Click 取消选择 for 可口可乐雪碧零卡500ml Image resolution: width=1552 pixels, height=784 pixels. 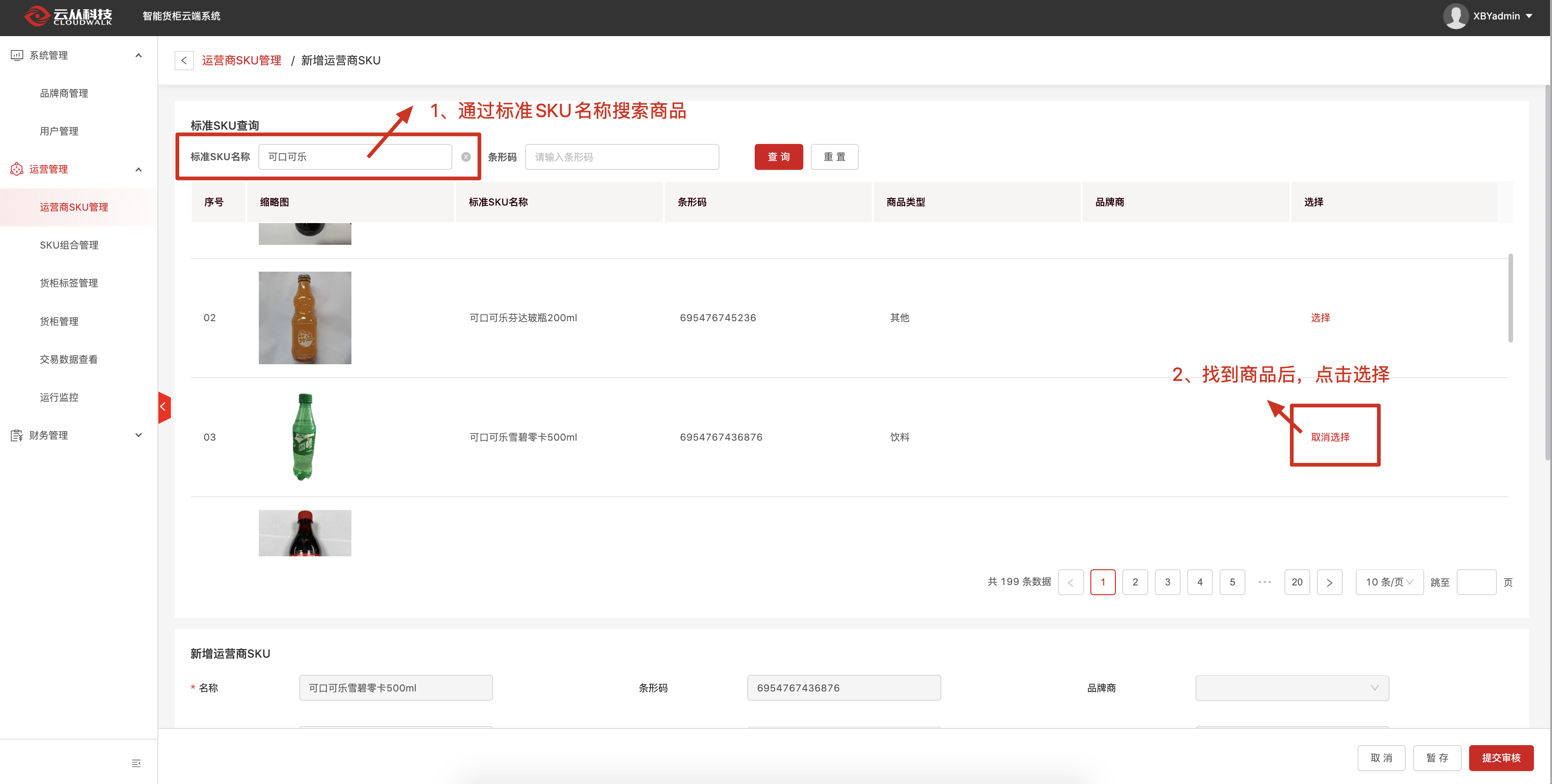(1330, 437)
